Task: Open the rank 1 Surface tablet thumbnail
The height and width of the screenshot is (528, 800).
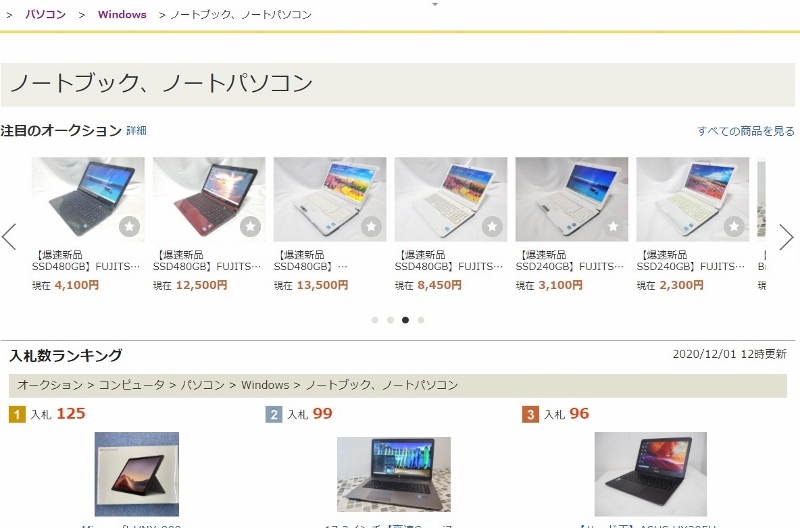Action: click(x=137, y=474)
